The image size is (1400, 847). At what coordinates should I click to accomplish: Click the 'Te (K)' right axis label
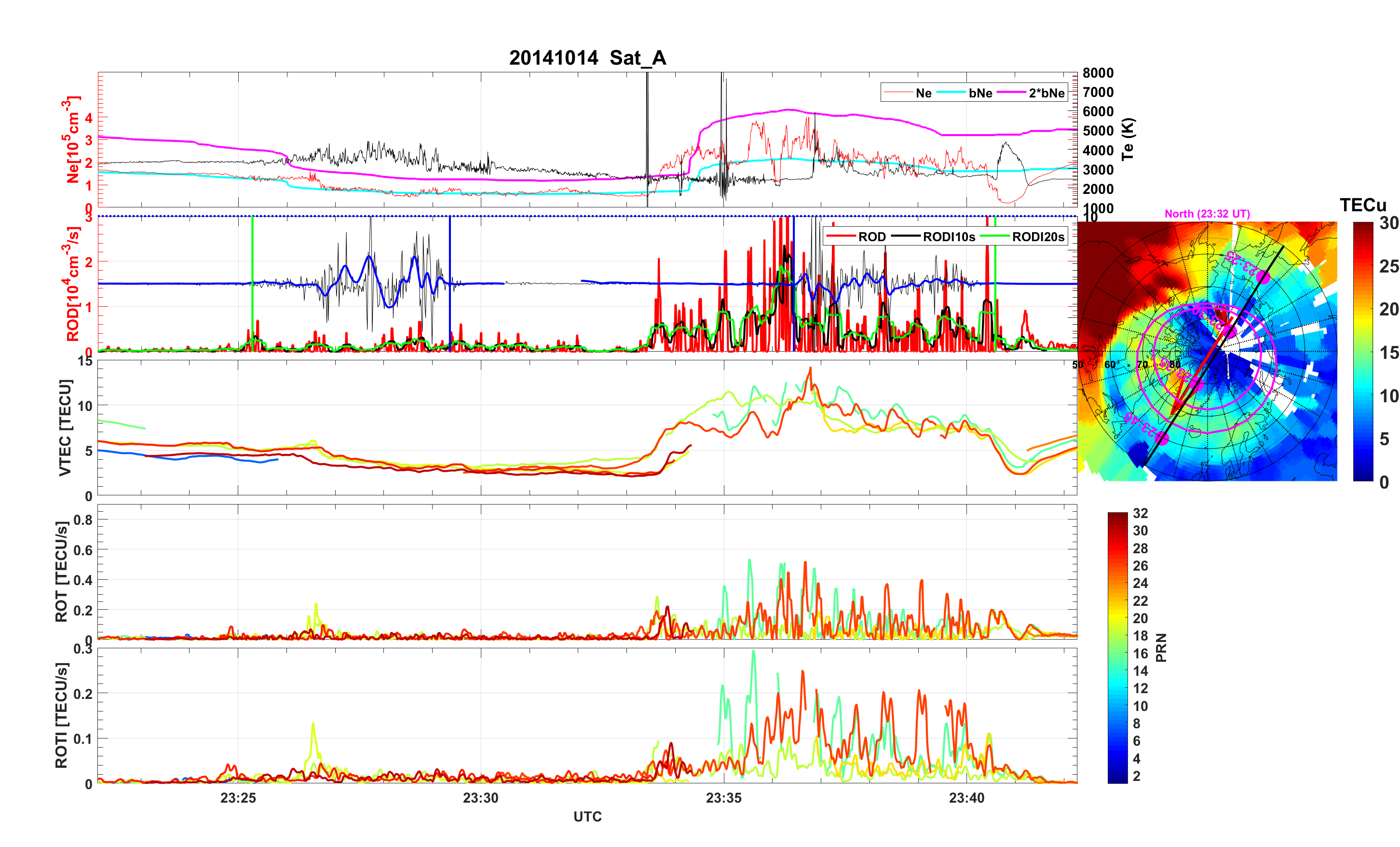click(x=1128, y=139)
